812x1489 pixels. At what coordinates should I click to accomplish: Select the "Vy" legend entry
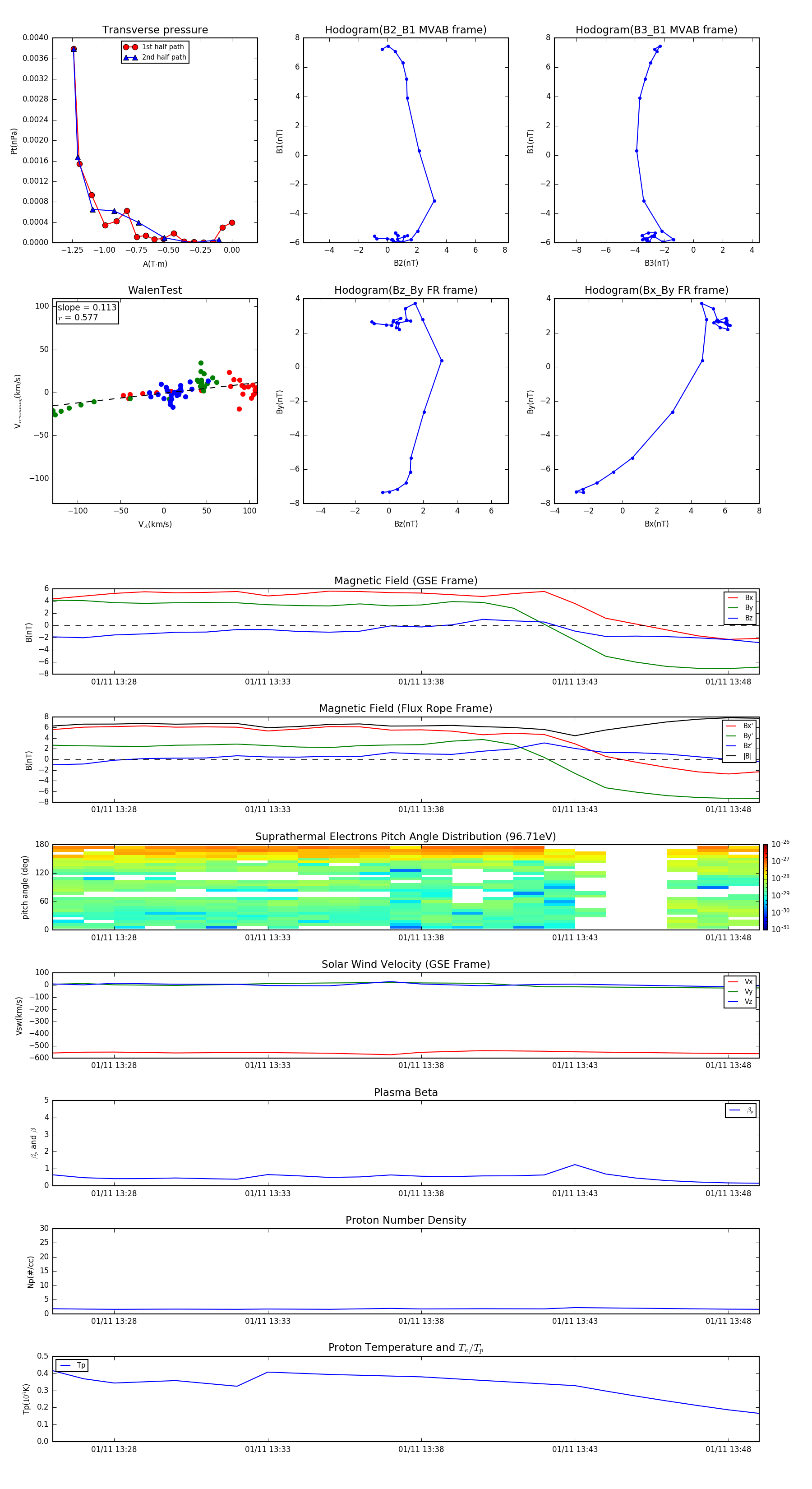740,992
